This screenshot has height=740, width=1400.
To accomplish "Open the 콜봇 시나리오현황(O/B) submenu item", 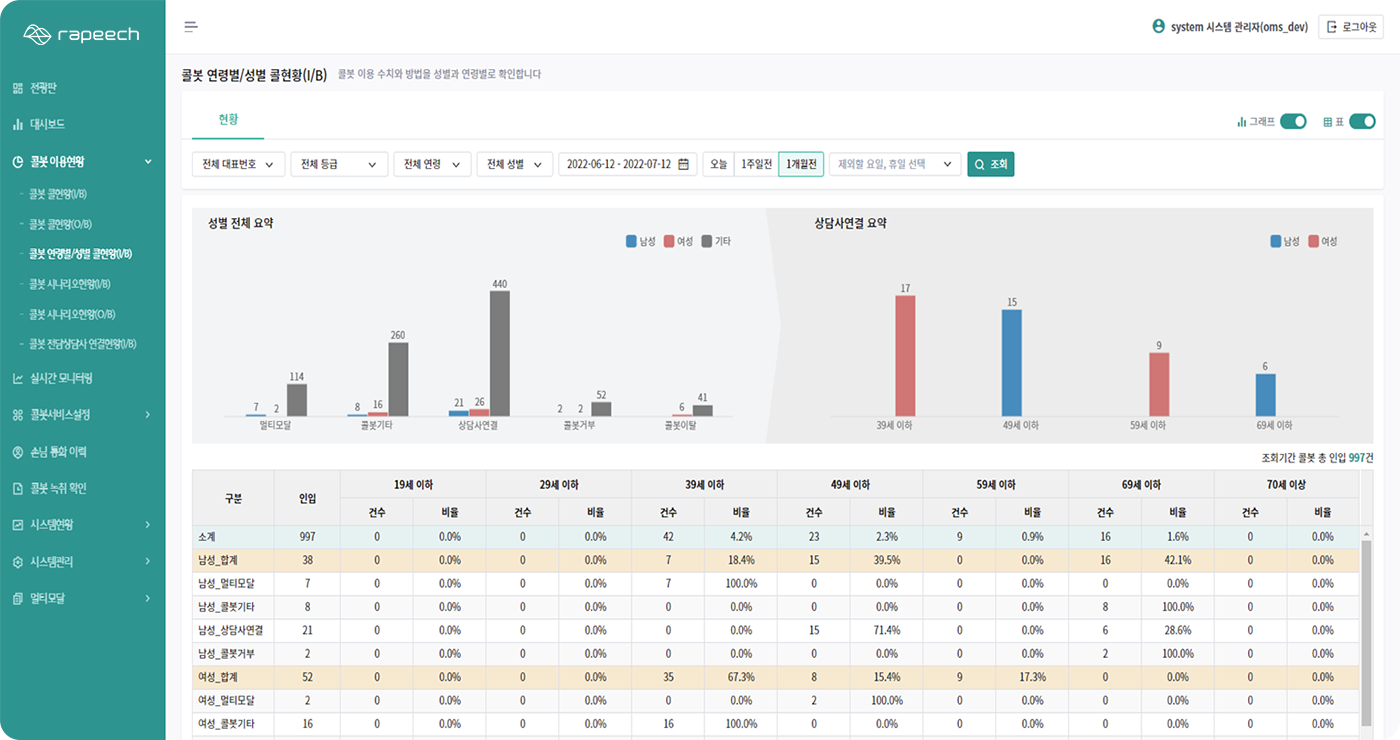I will (70, 314).
